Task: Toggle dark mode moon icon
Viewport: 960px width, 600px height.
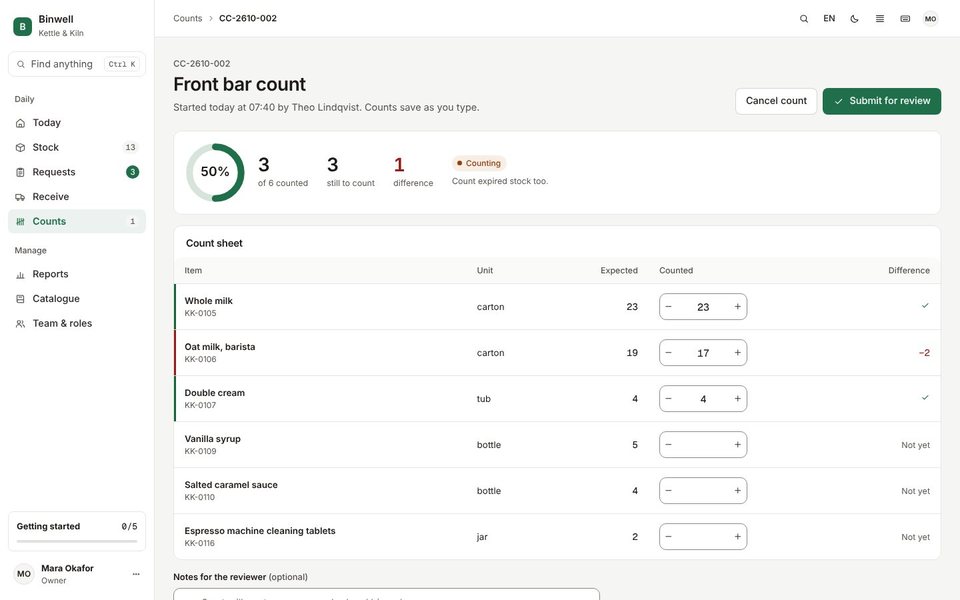Action: (x=854, y=18)
